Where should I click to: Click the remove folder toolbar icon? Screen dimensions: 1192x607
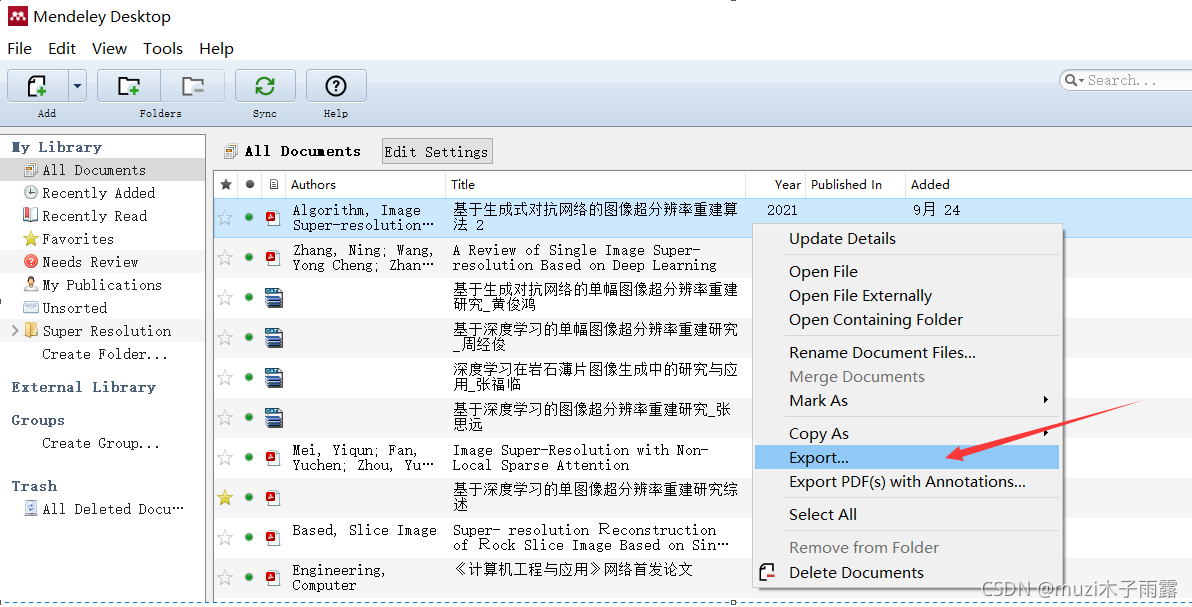click(x=192, y=86)
